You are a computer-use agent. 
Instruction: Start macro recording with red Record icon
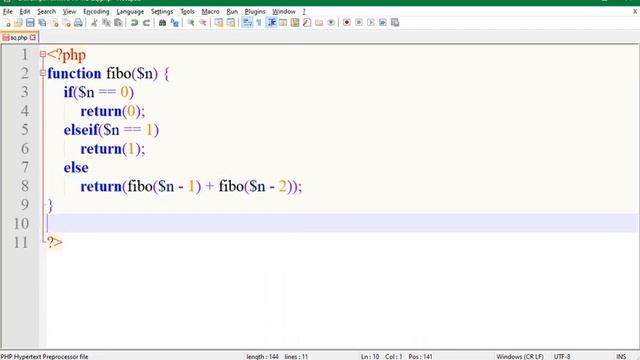(x=347, y=23)
